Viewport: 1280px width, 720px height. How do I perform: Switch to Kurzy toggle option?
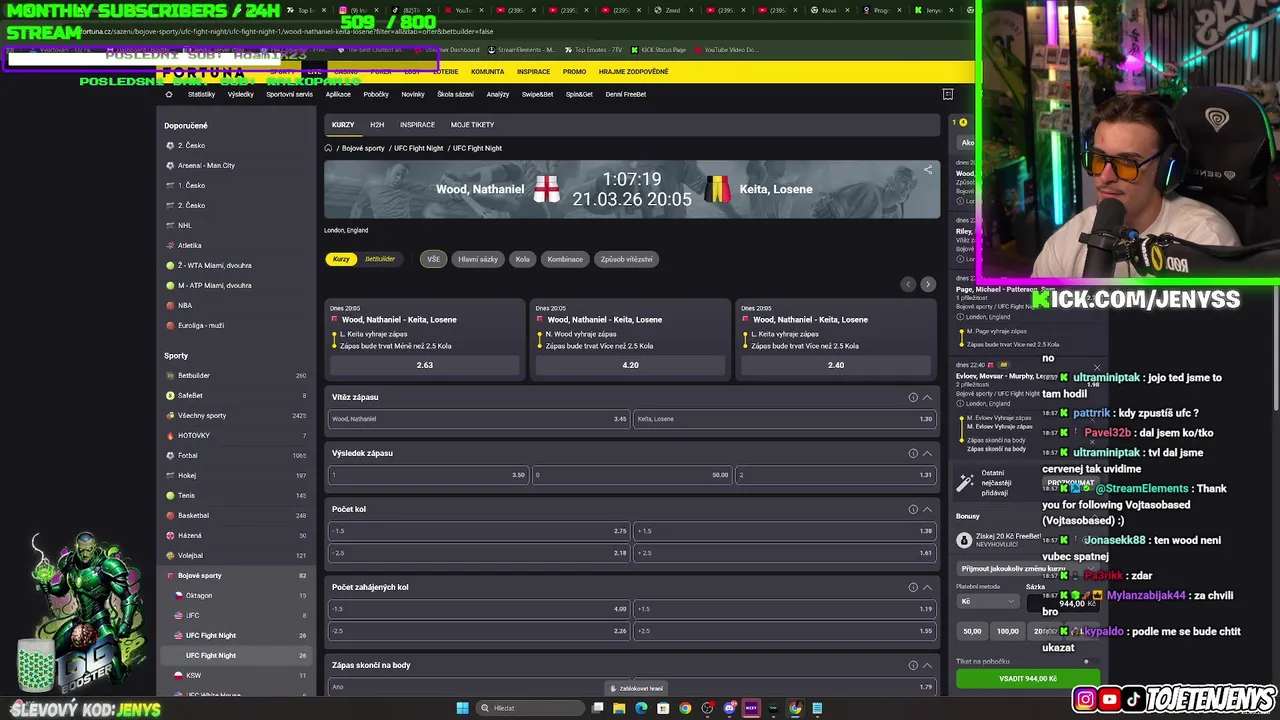pyautogui.click(x=341, y=259)
